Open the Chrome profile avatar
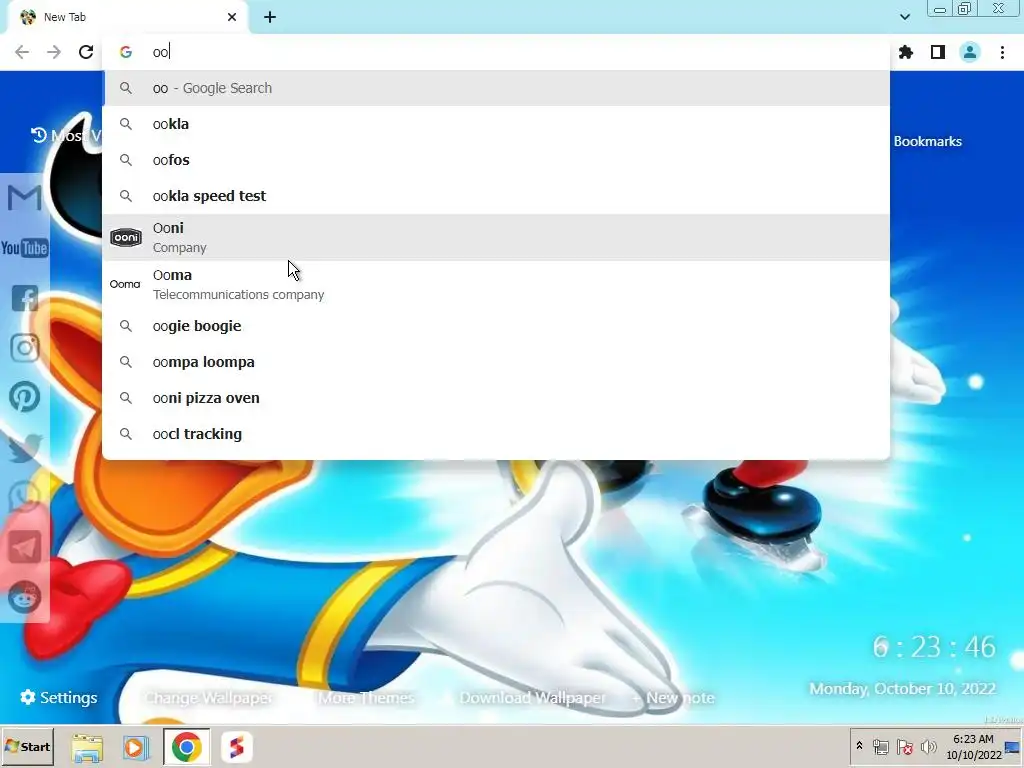This screenshot has height=768, width=1024. [x=970, y=52]
